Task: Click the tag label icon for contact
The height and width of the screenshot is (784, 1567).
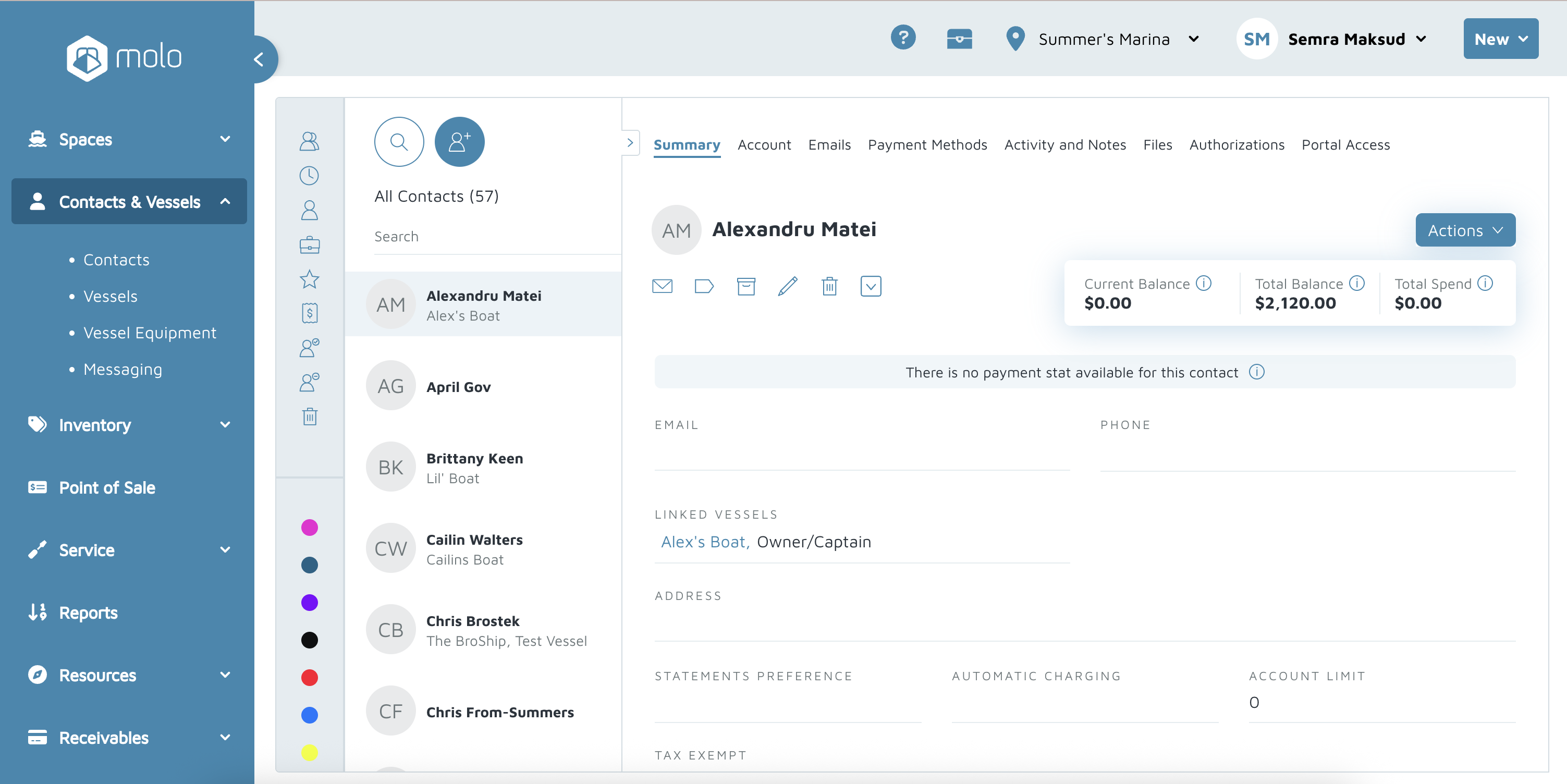Action: click(704, 286)
